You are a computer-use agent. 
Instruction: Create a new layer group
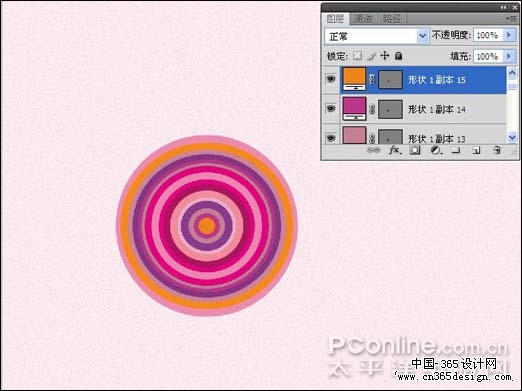pyautogui.click(x=456, y=151)
